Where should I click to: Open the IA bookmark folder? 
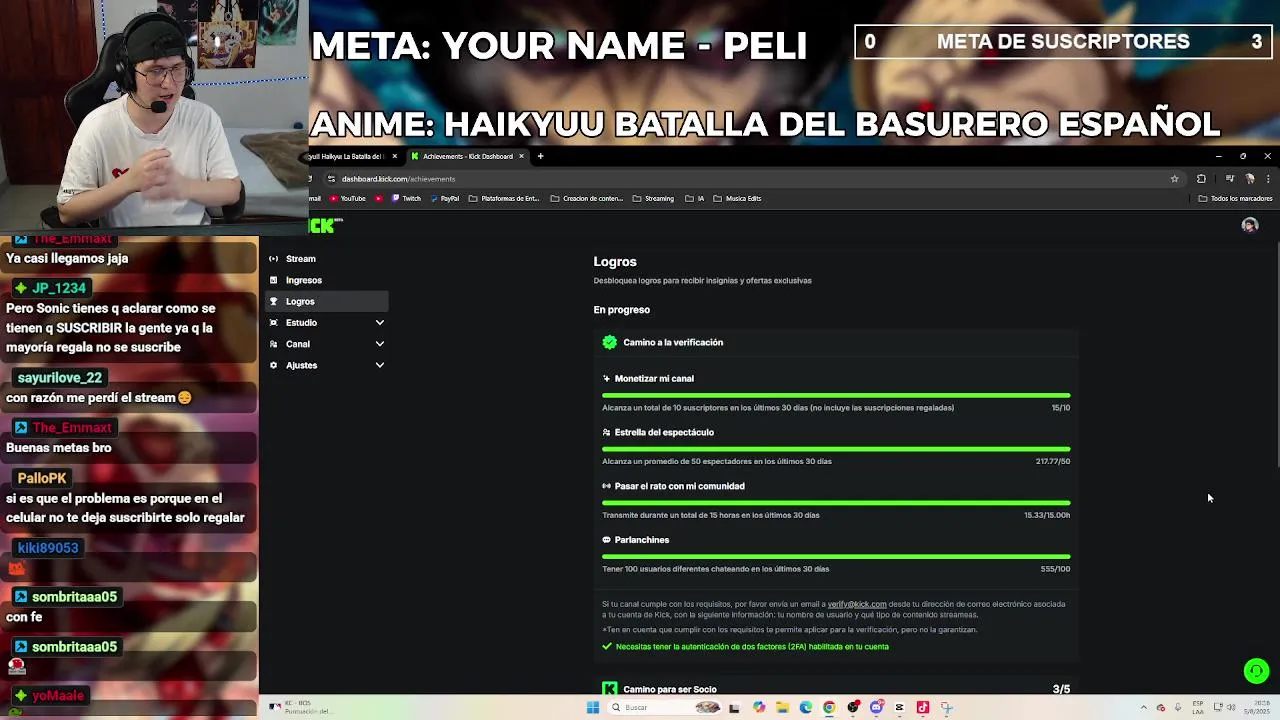(695, 198)
